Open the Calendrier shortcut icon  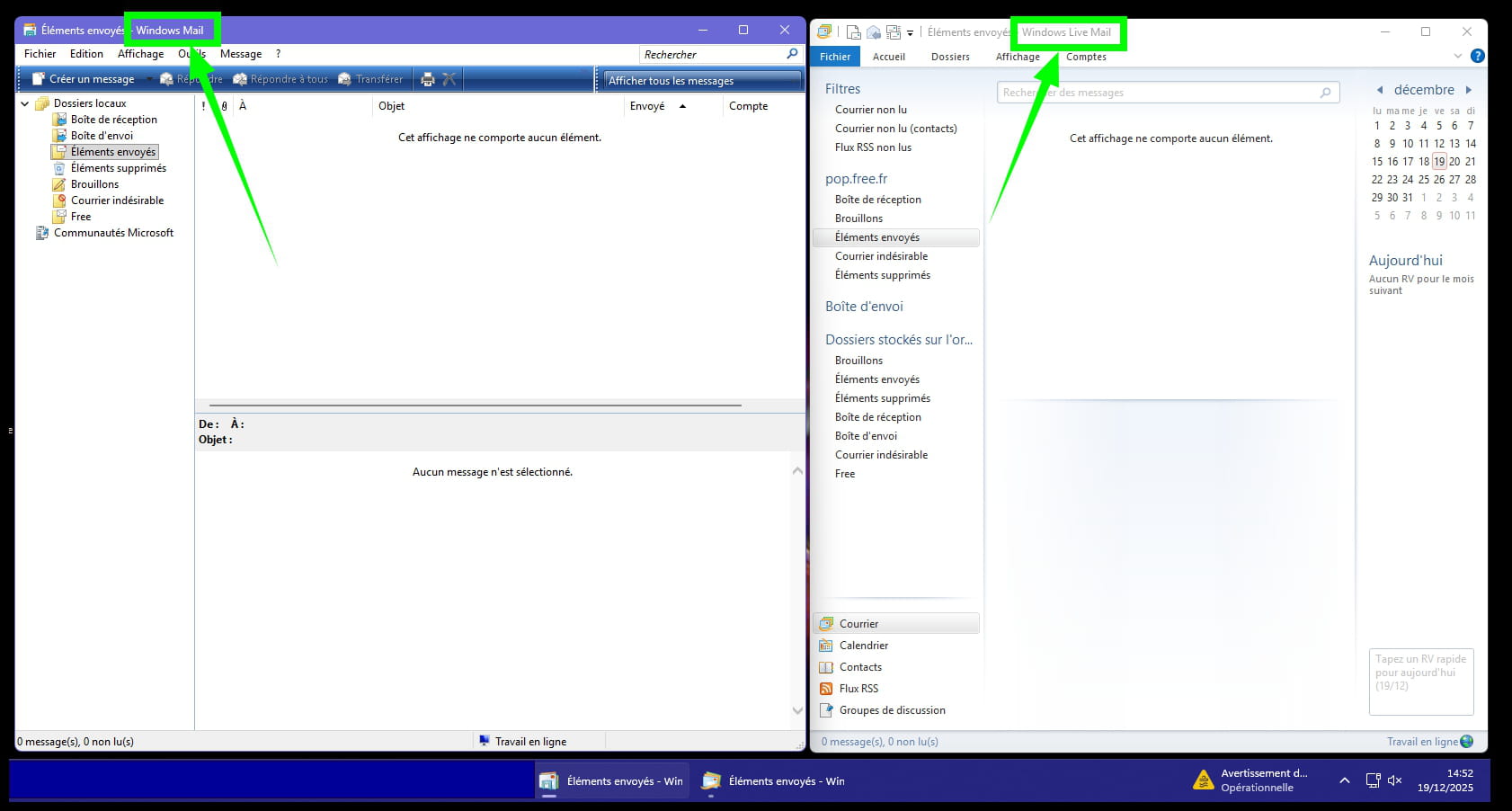click(x=826, y=646)
